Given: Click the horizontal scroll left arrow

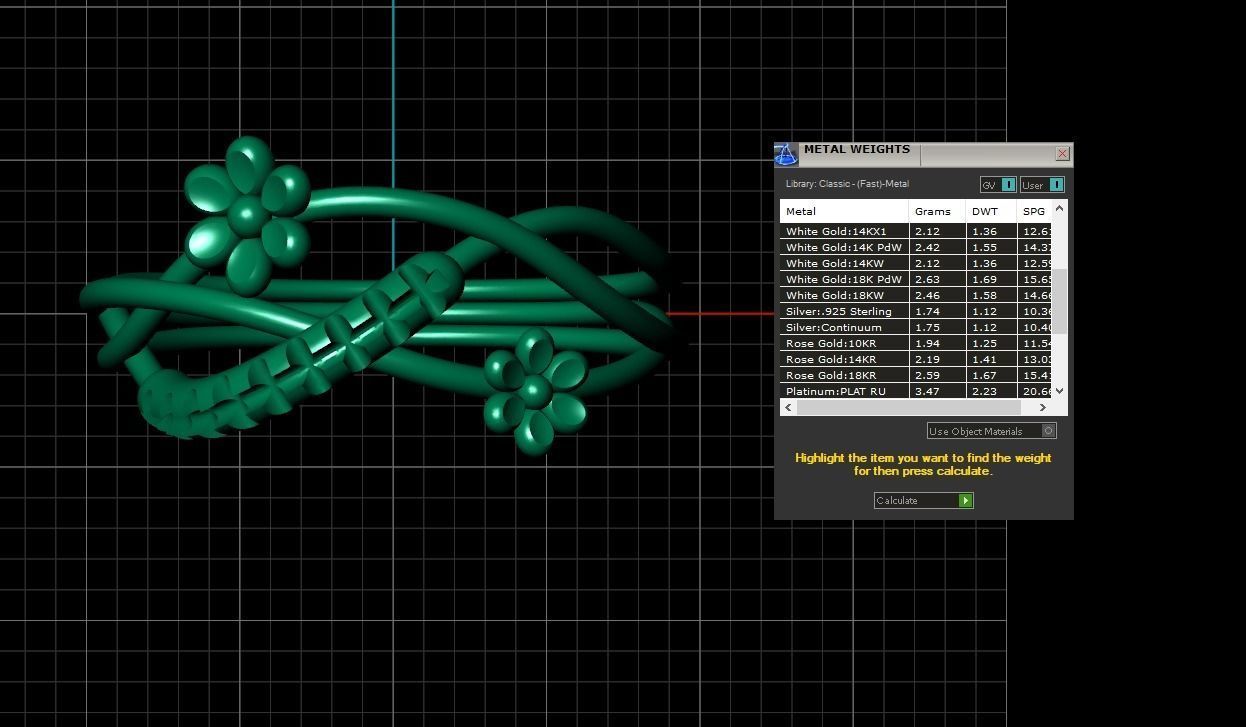Looking at the screenshot, I should (789, 407).
